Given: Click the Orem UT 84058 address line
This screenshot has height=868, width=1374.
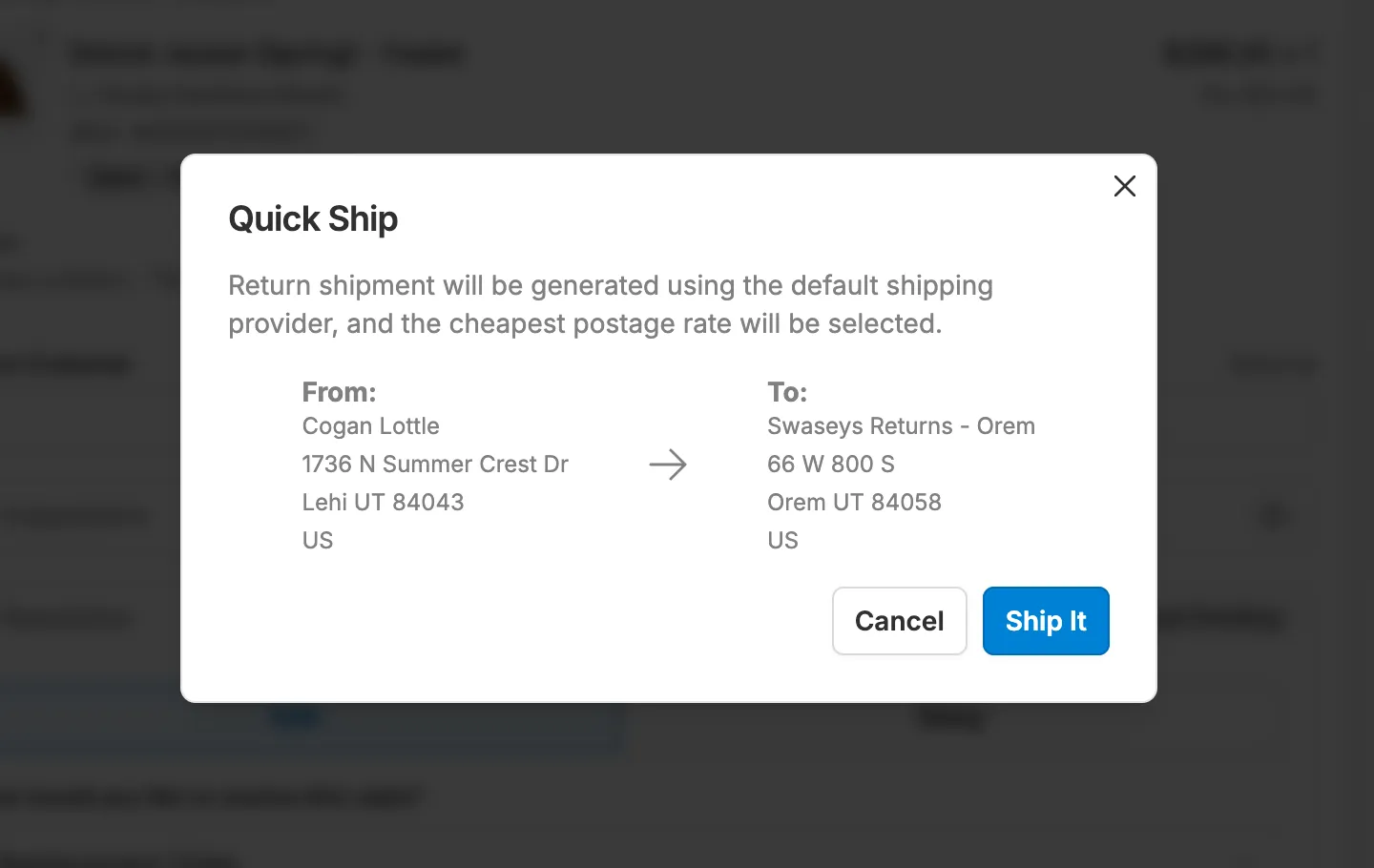Looking at the screenshot, I should (x=854, y=502).
